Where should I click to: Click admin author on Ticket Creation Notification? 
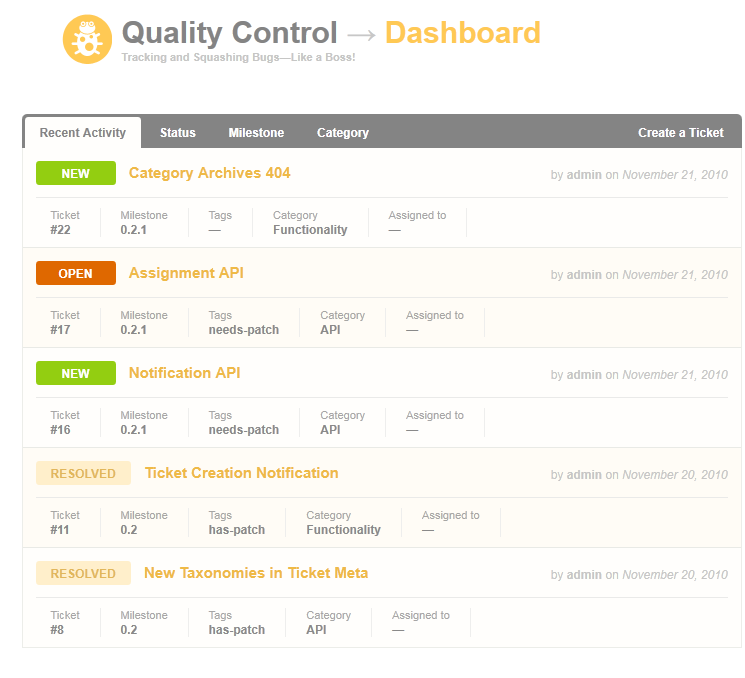(584, 475)
